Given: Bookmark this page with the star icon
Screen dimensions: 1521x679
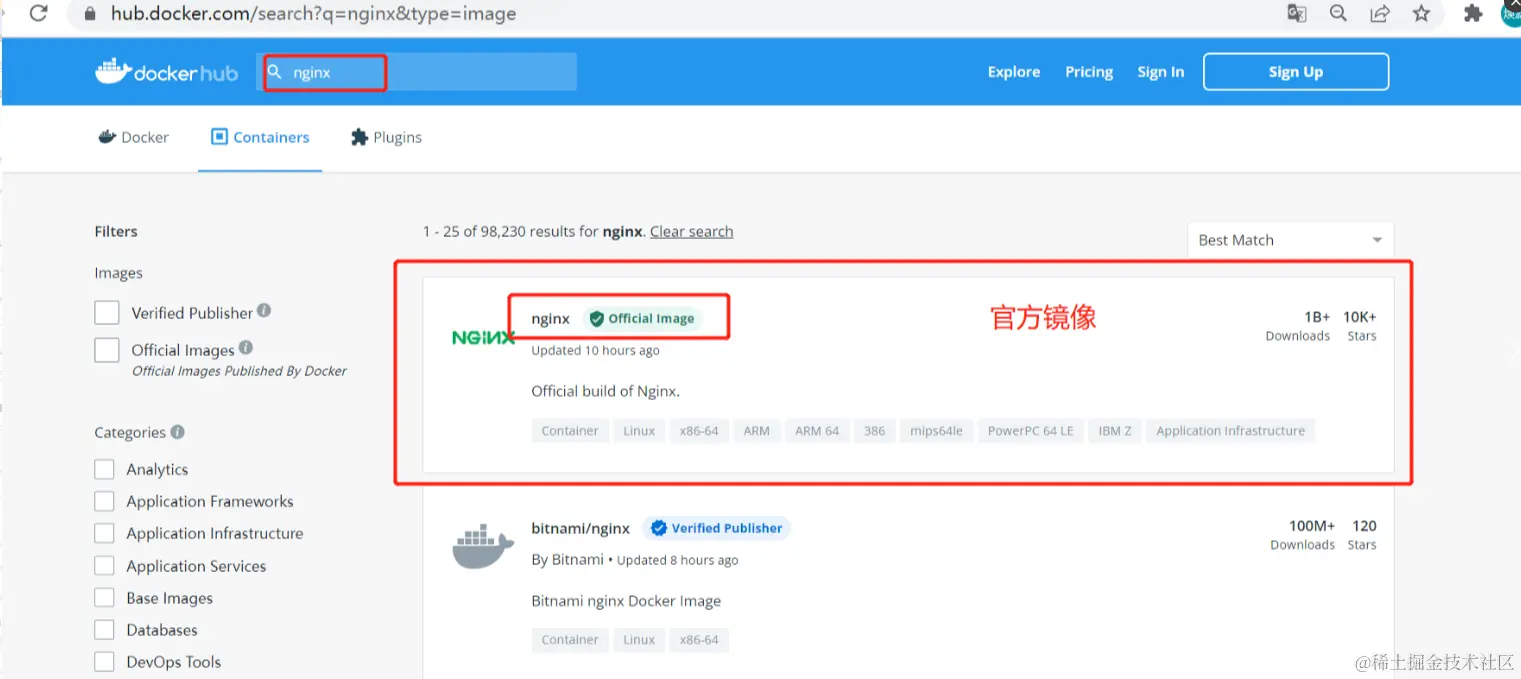Looking at the screenshot, I should pyautogui.click(x=1421, y=14).
